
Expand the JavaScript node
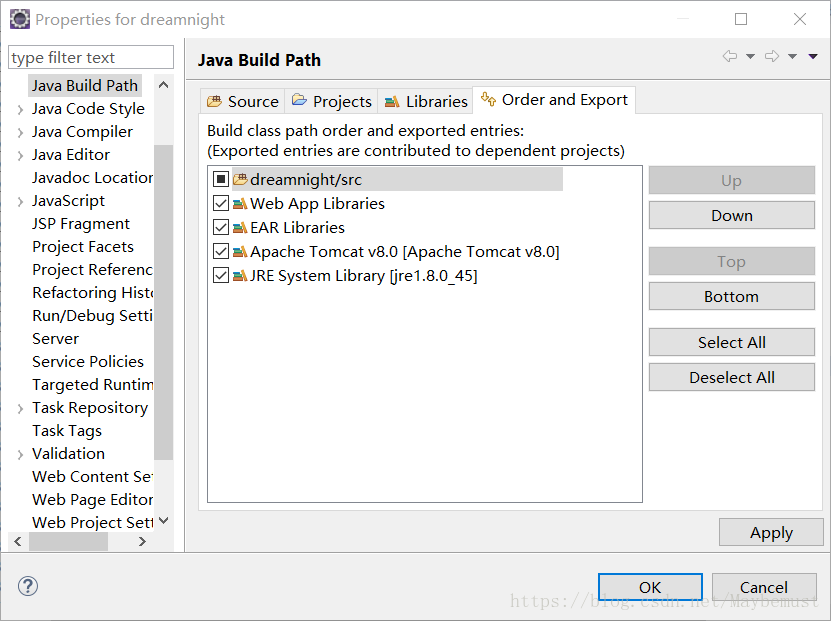point(20,202)
